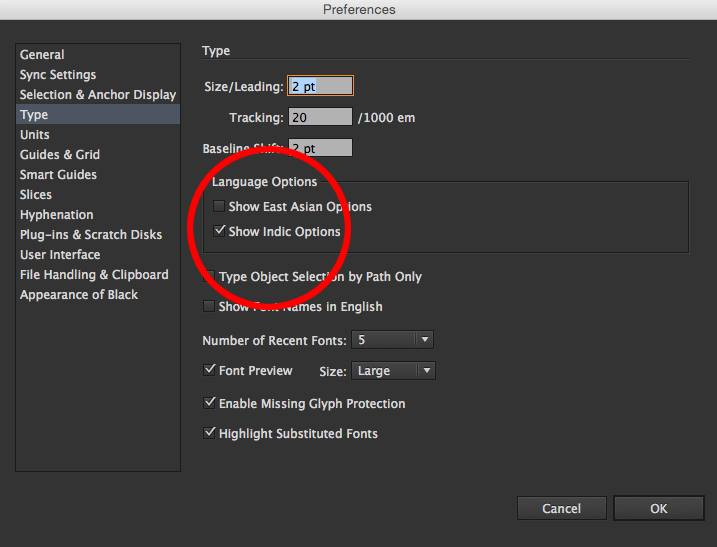The height and width of the screenshot is (547, 717).
Task: Click the Tracking value field
Action: pos(320,118)
